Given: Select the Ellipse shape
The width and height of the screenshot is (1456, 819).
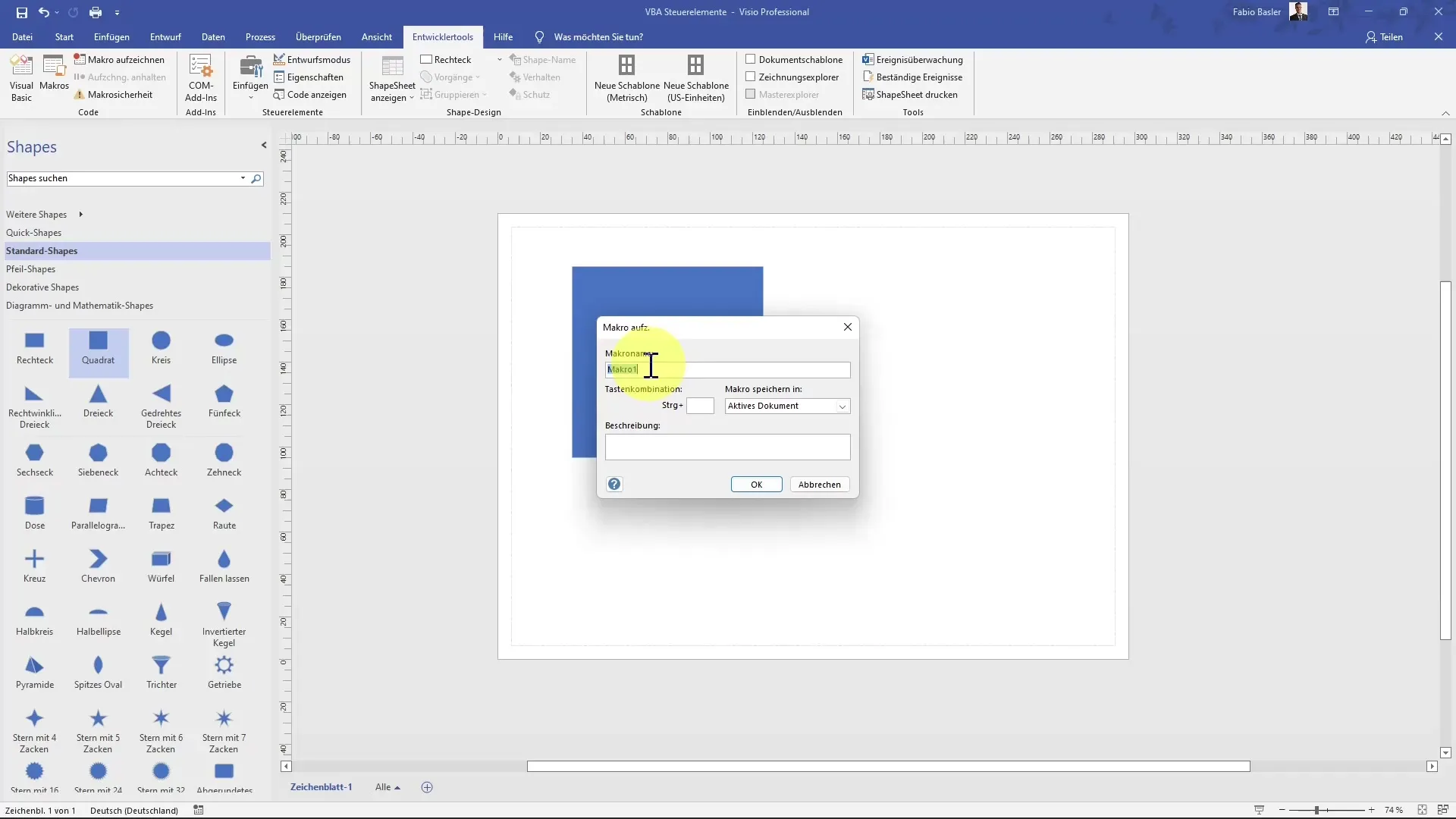Looking at the screenshot, I should point(224,350).
